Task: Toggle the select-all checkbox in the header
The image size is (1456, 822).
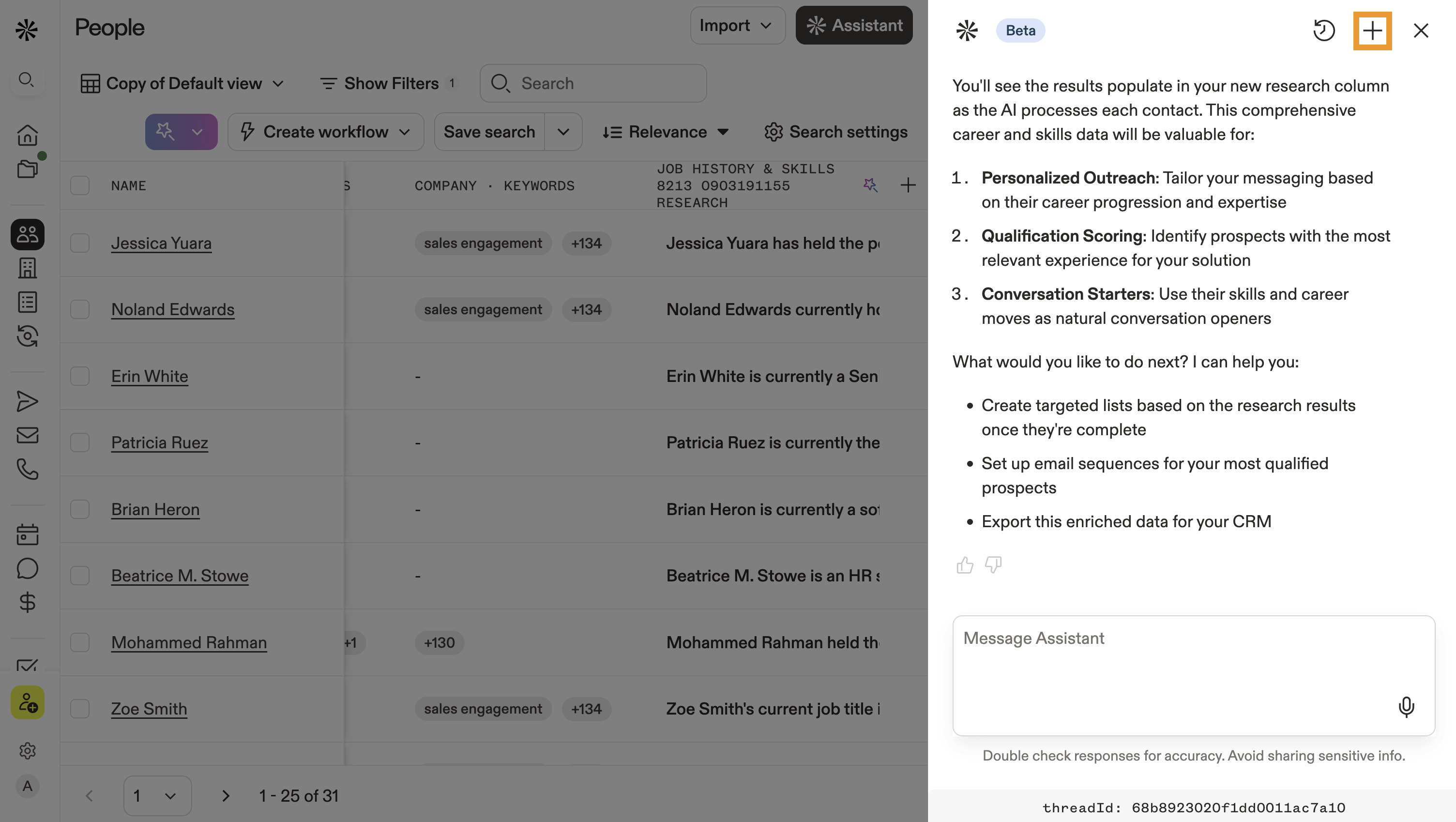Action: click(80, 185)
